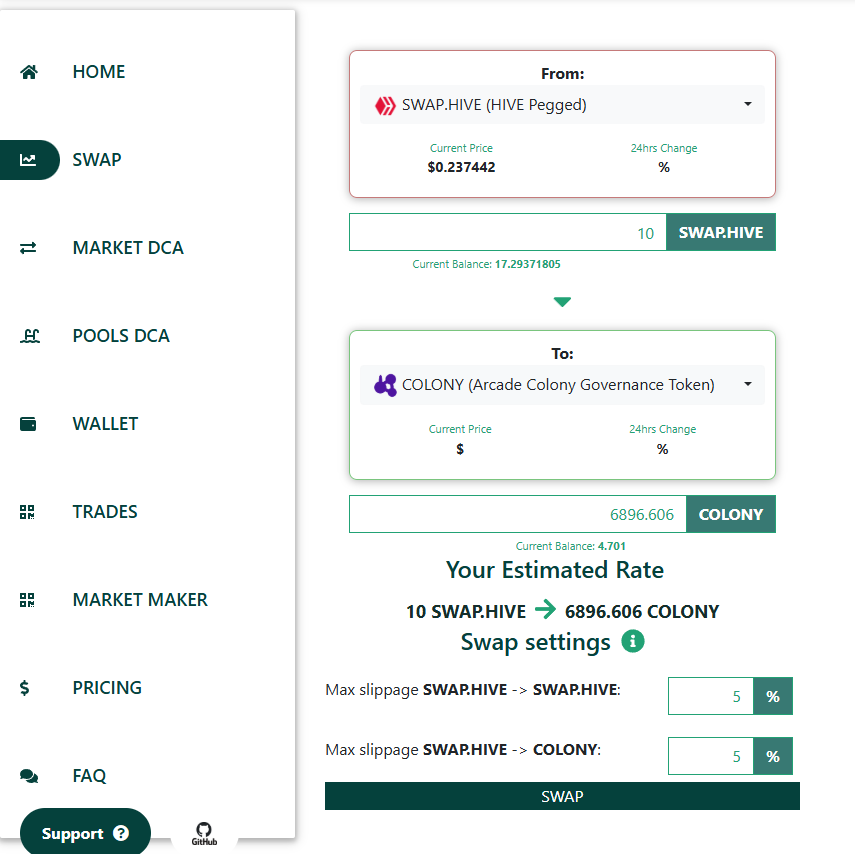Viewport: 855px width, 854px height.
Task: Edit max slippage SWAP.HIVE to SWAP.HIVE field
Action: coord(711,696)
